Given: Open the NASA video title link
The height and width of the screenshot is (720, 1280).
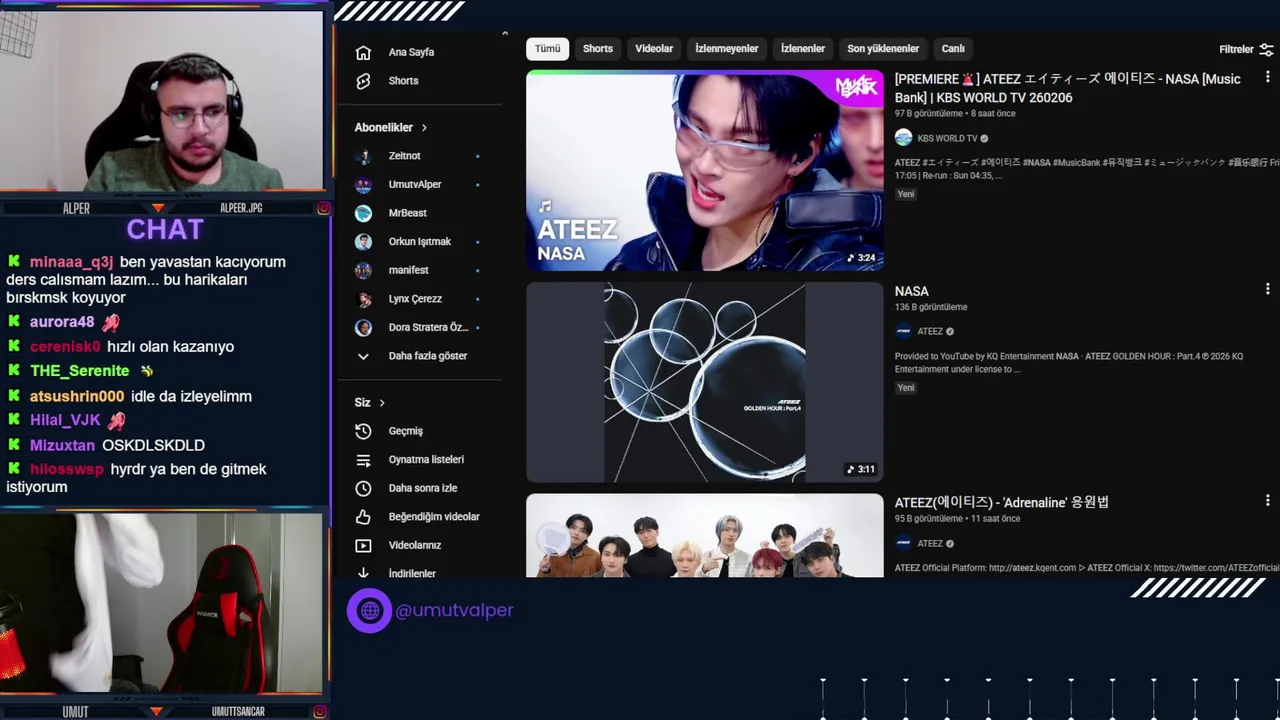Looking at the screenshot, I should (x=911, y=291).
